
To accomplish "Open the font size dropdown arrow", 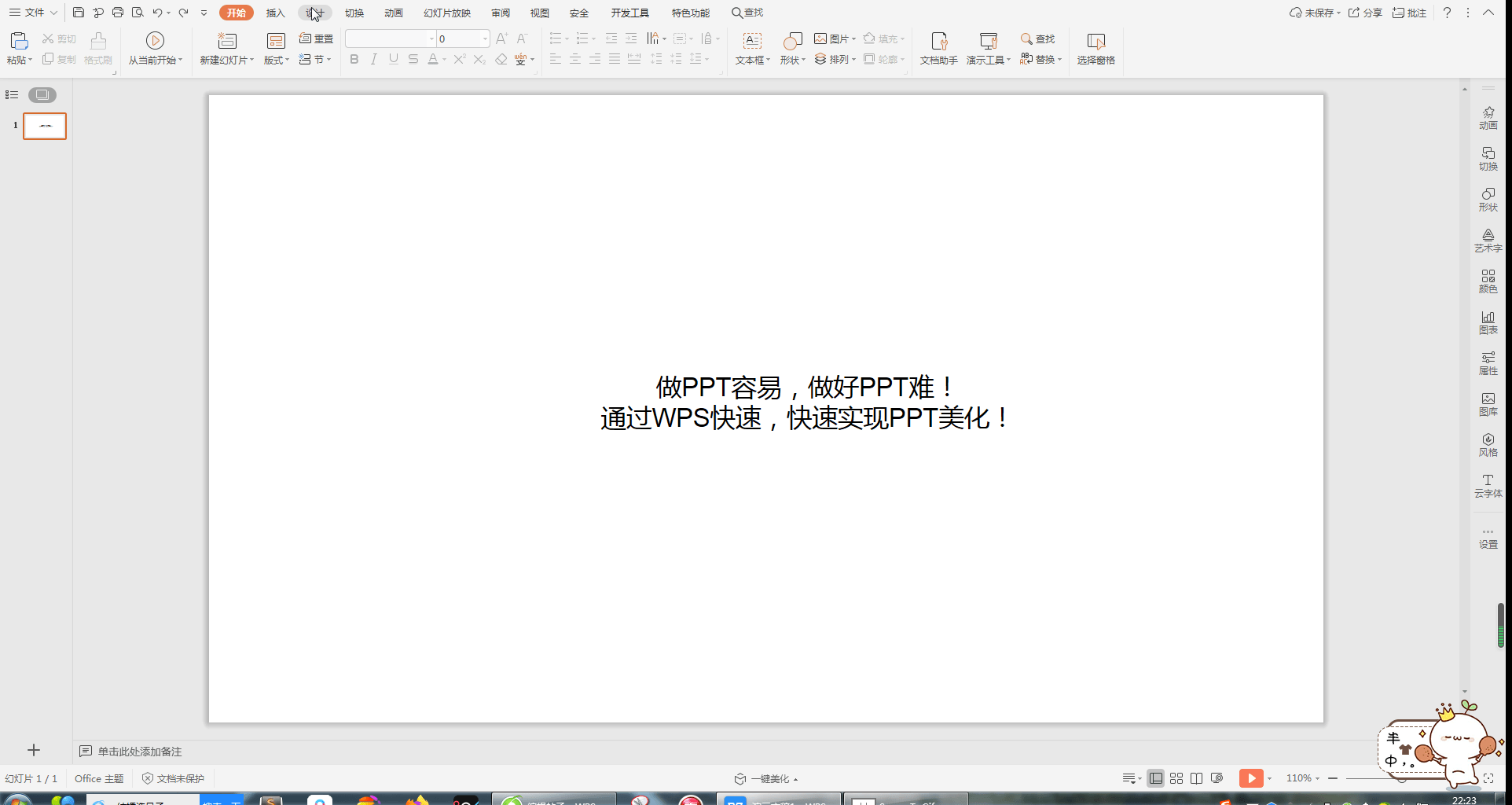I will tap(485, 39).
